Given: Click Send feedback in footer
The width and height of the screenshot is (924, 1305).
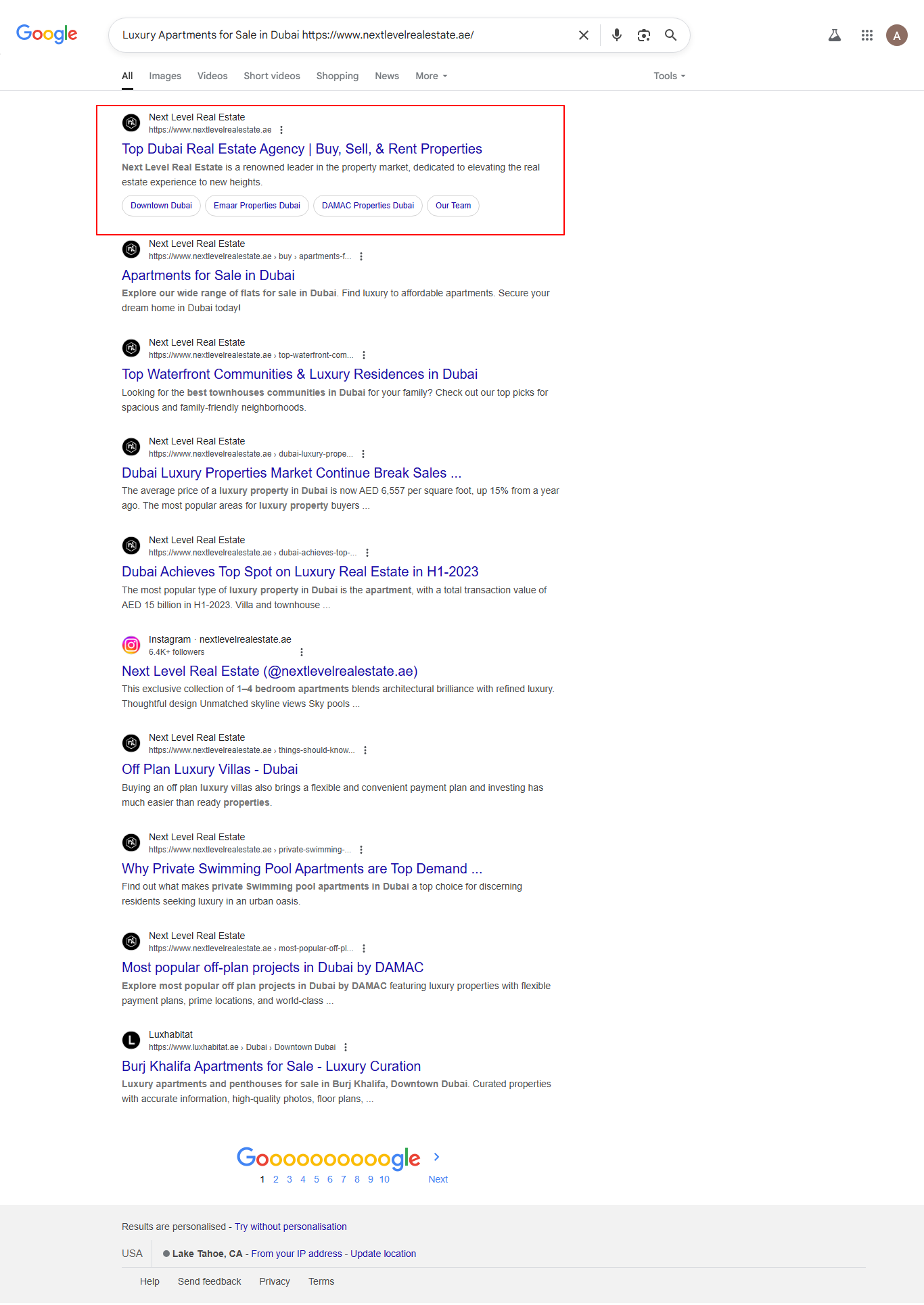Looking at the screenshot, I should click(210, 1281).
